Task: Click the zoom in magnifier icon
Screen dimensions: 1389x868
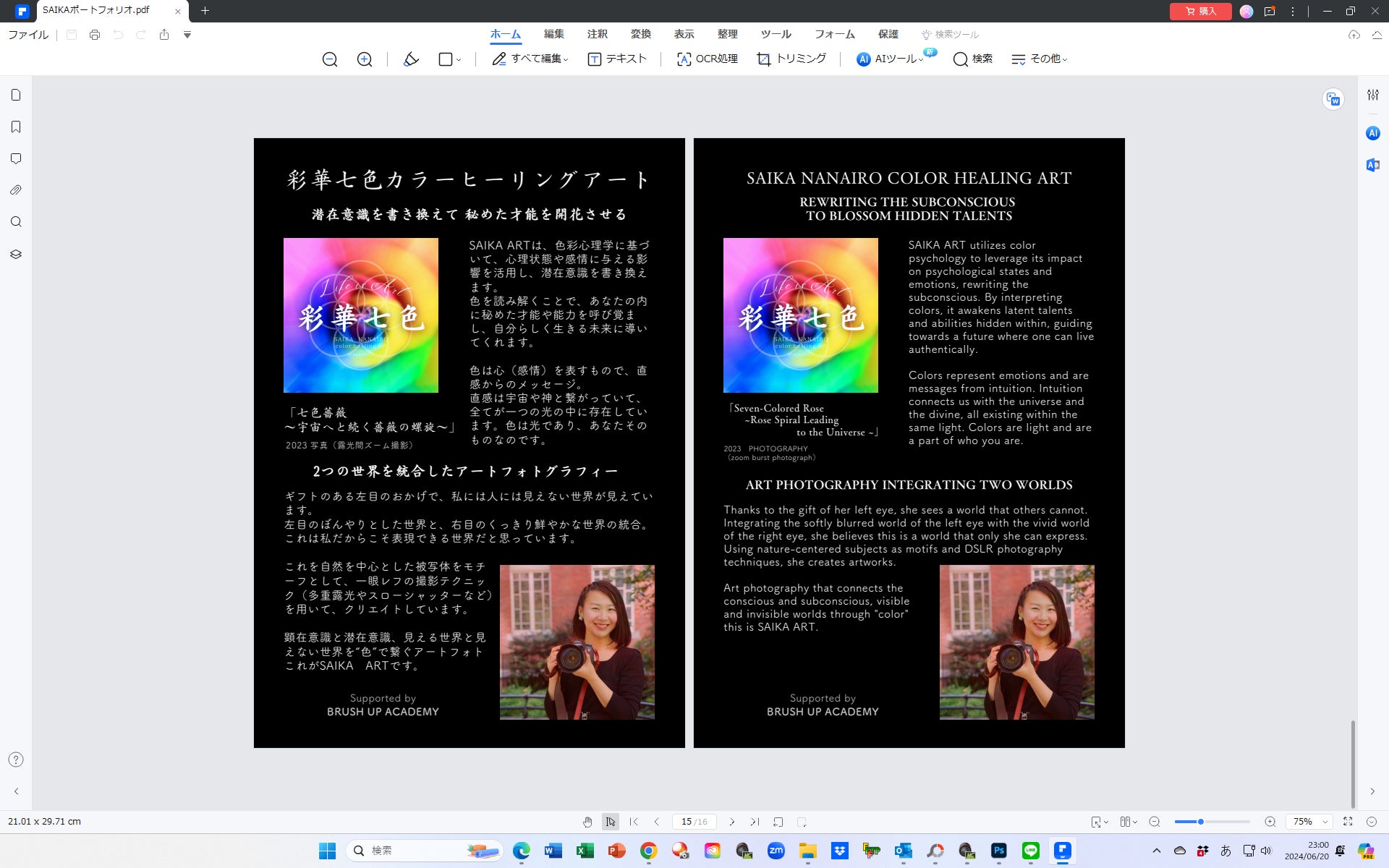Action: (x=365, y=59)
